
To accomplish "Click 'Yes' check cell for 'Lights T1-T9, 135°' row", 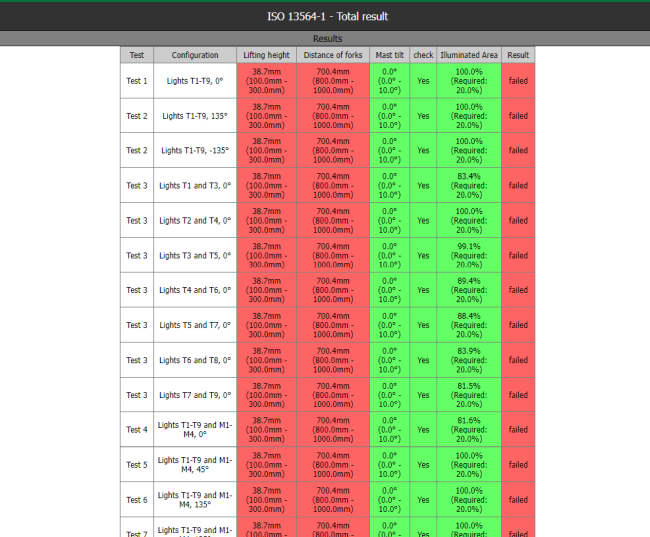I will (x=423, y=116).
